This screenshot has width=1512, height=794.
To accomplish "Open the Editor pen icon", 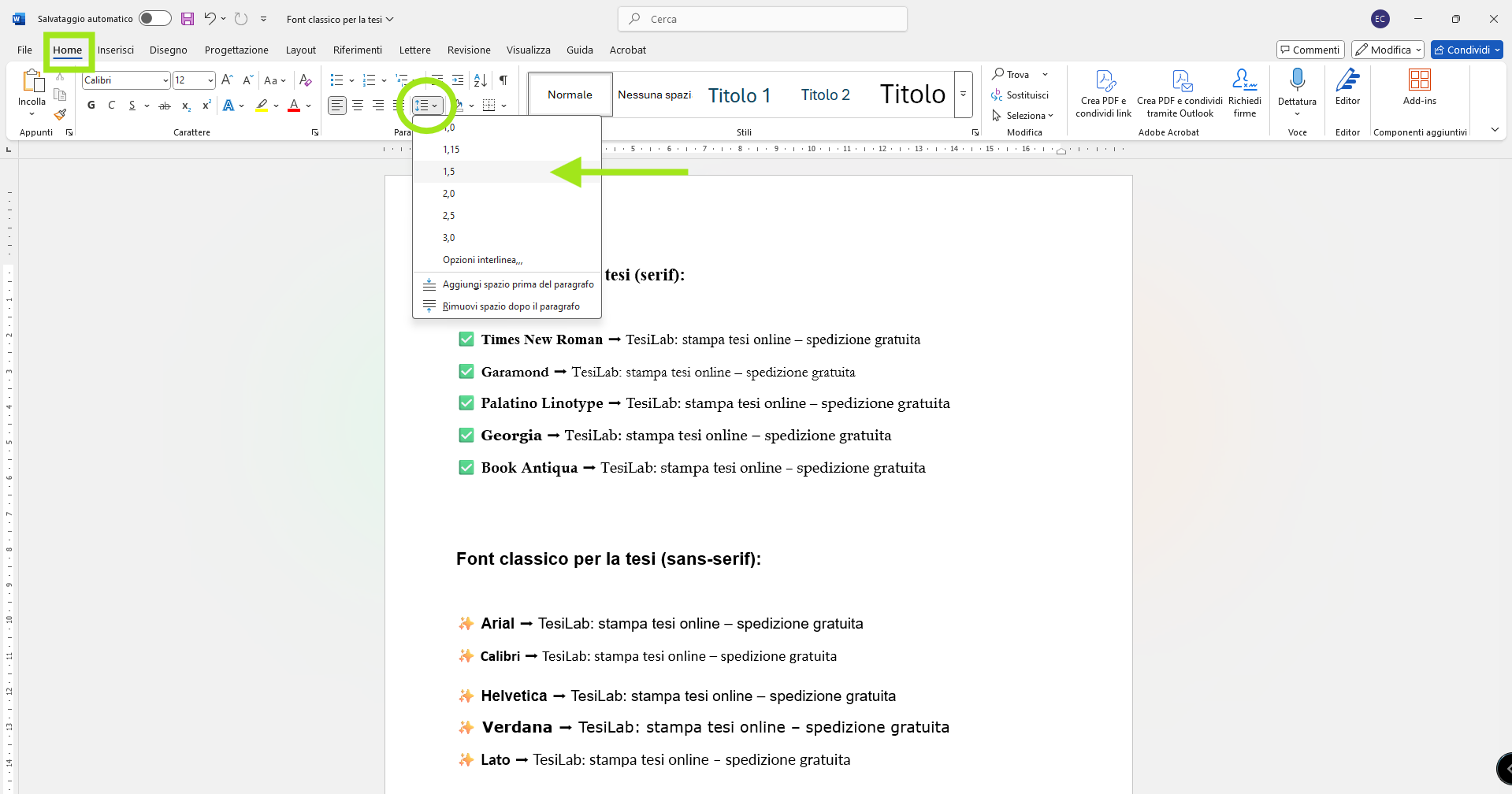I will [x=1347, y=80].
